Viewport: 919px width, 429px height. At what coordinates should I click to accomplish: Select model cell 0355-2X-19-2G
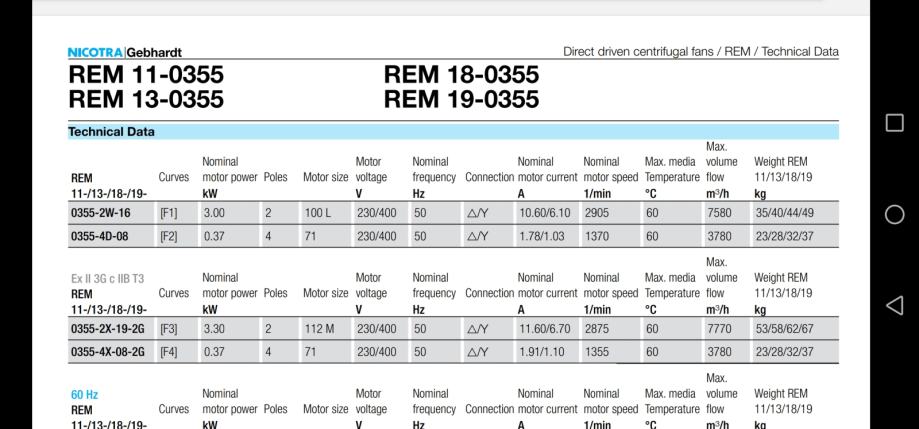click(x=107, y=329)
